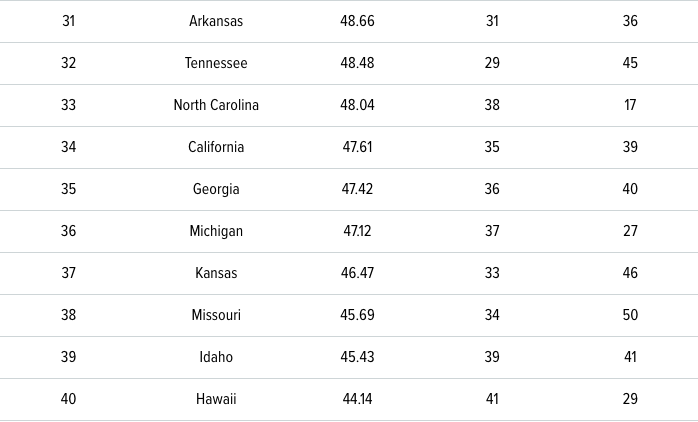Click the Hawaii state name
The height and width of the screenshot is (422, 698).
216,399
